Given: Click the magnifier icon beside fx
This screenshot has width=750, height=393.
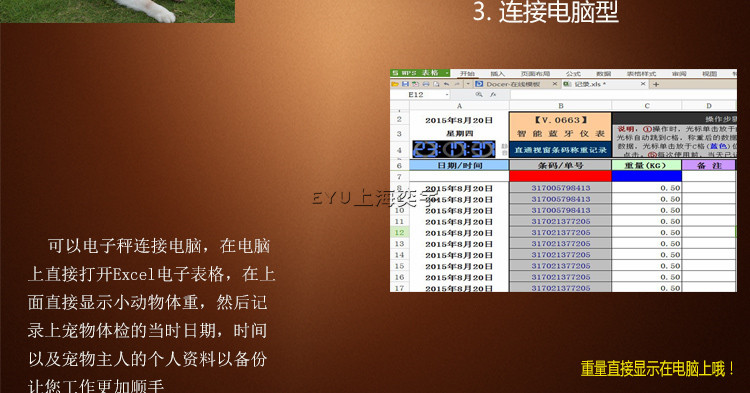Looking at the screenshot, I should [x=479, y=95].
